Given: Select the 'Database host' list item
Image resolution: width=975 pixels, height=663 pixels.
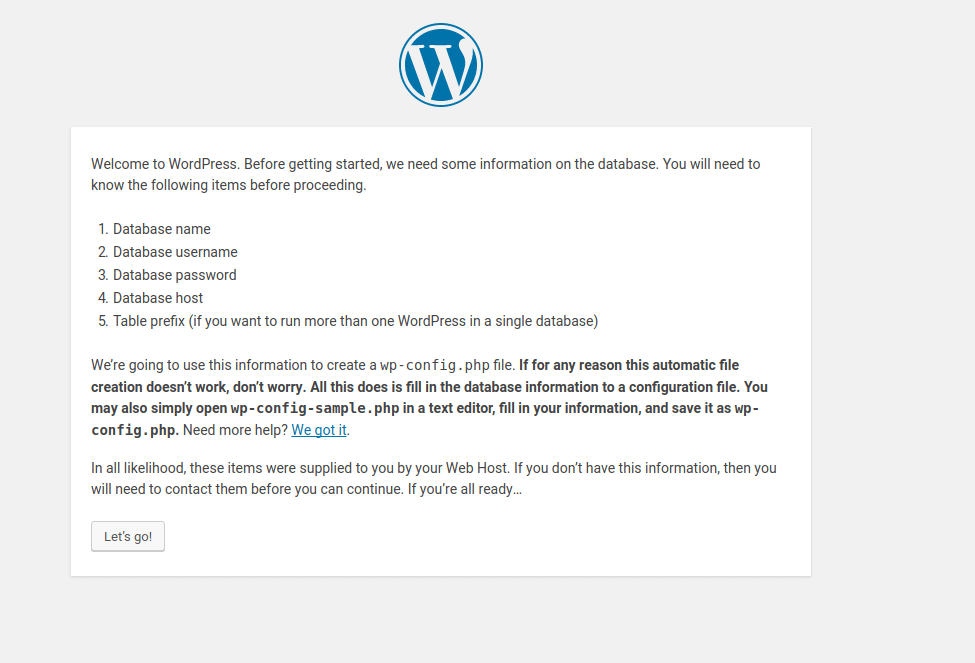Looking at the screenshot, I should tap(157, 297).
